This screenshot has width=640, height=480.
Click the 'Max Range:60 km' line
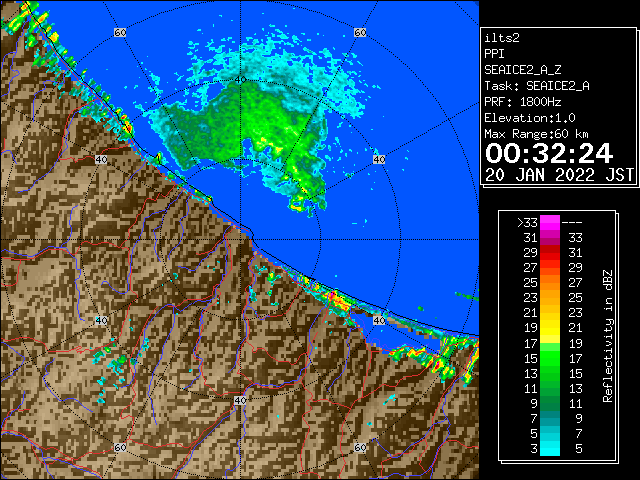(x=536, y=134)
